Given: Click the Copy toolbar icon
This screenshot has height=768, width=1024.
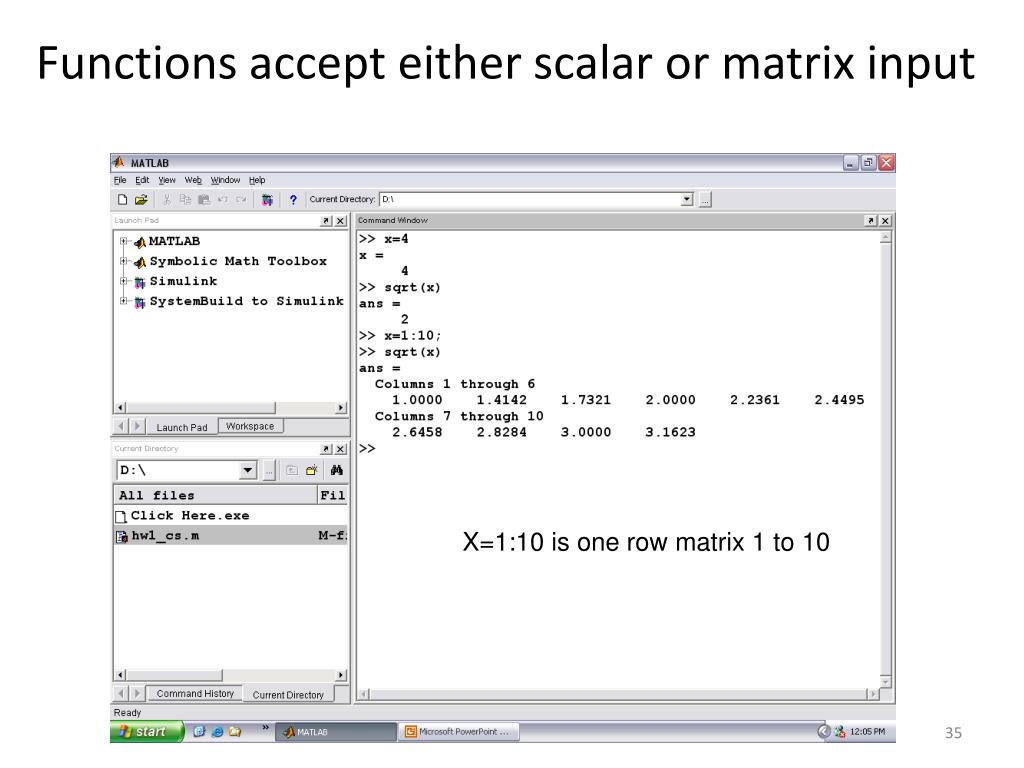Looking at the screenshot, I should coord(185,200).
